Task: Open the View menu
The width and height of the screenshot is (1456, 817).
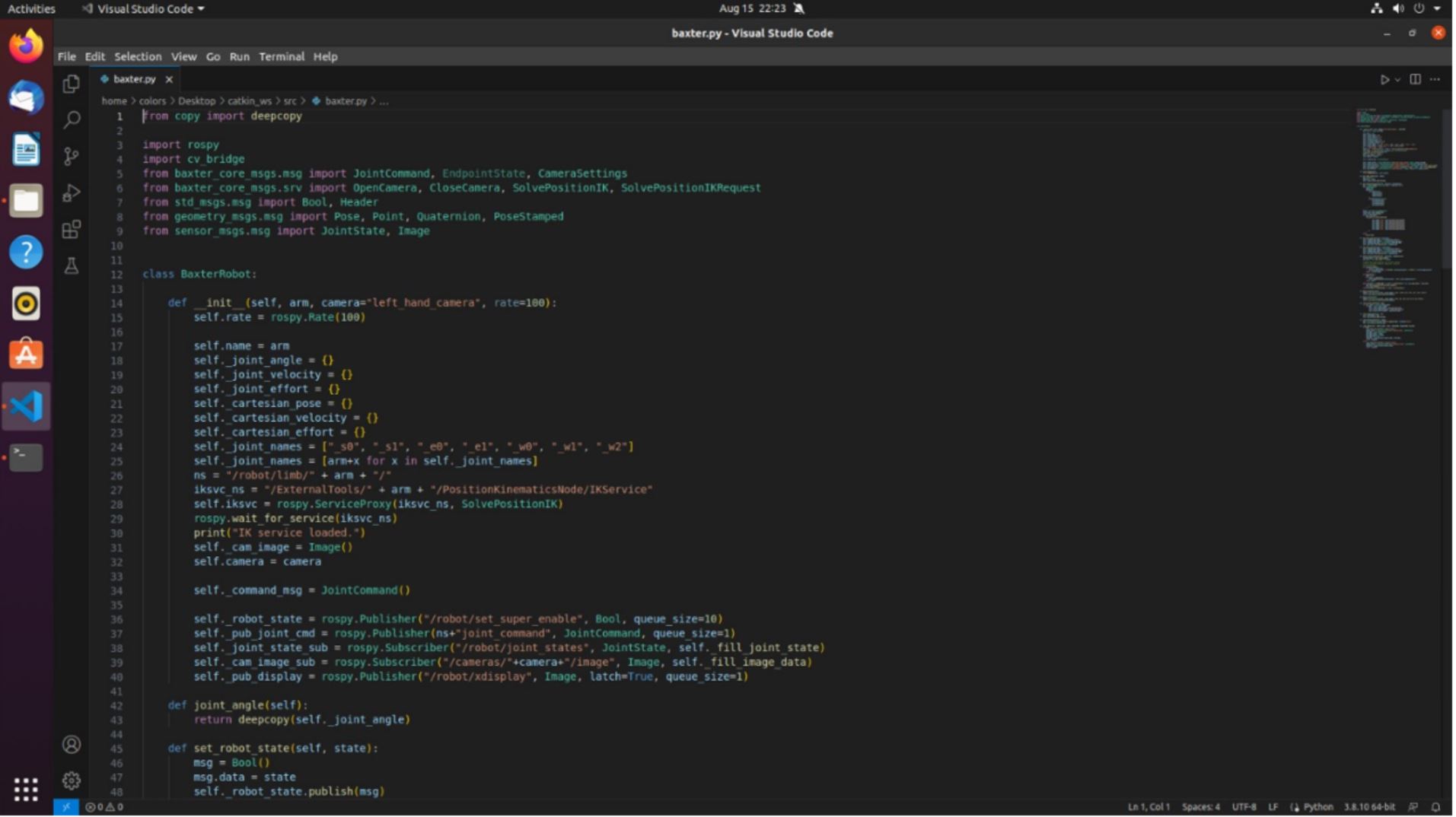Action: point(183,56)
